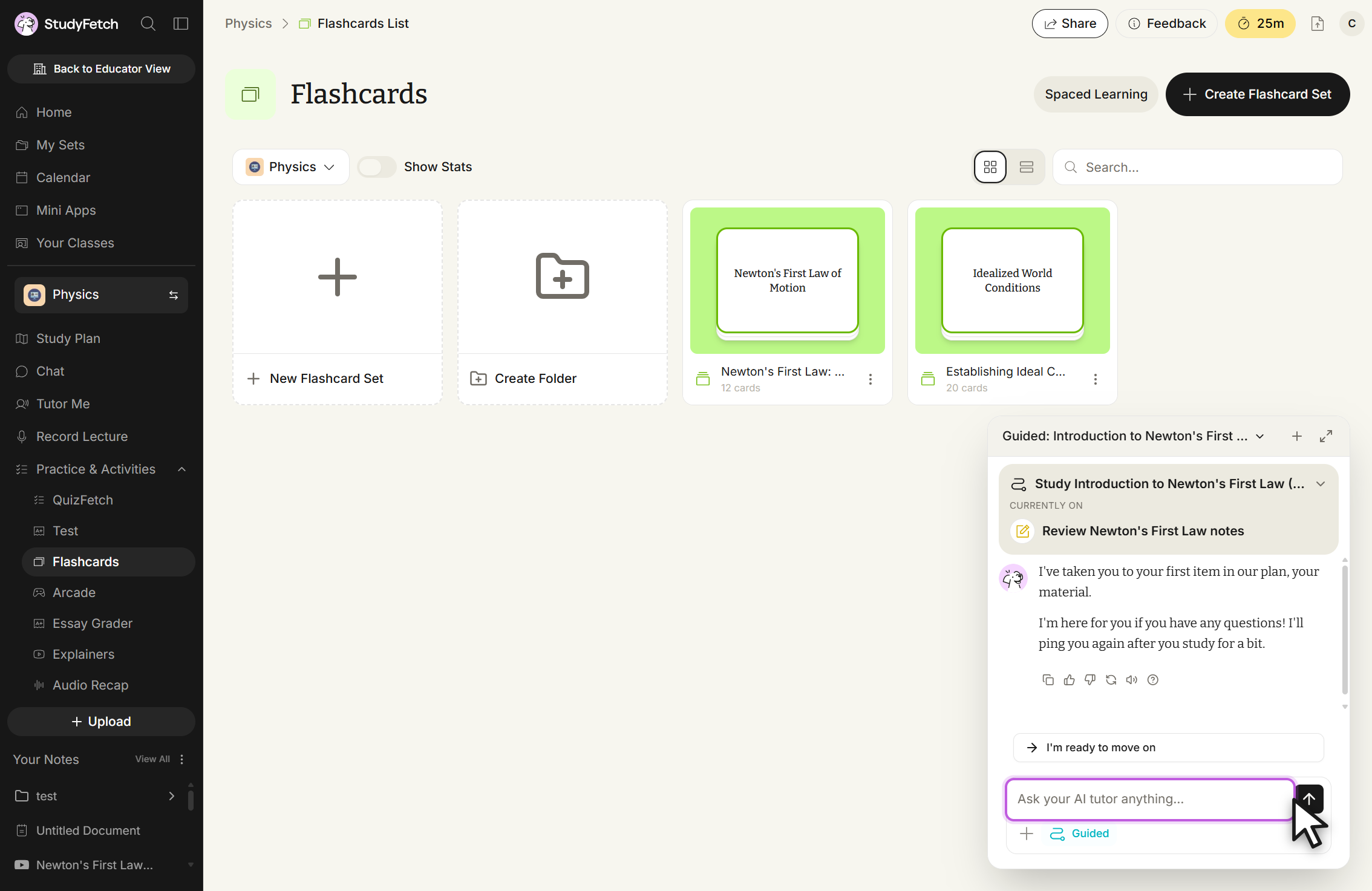Switch class using Physics swap icon

point(174,295)
